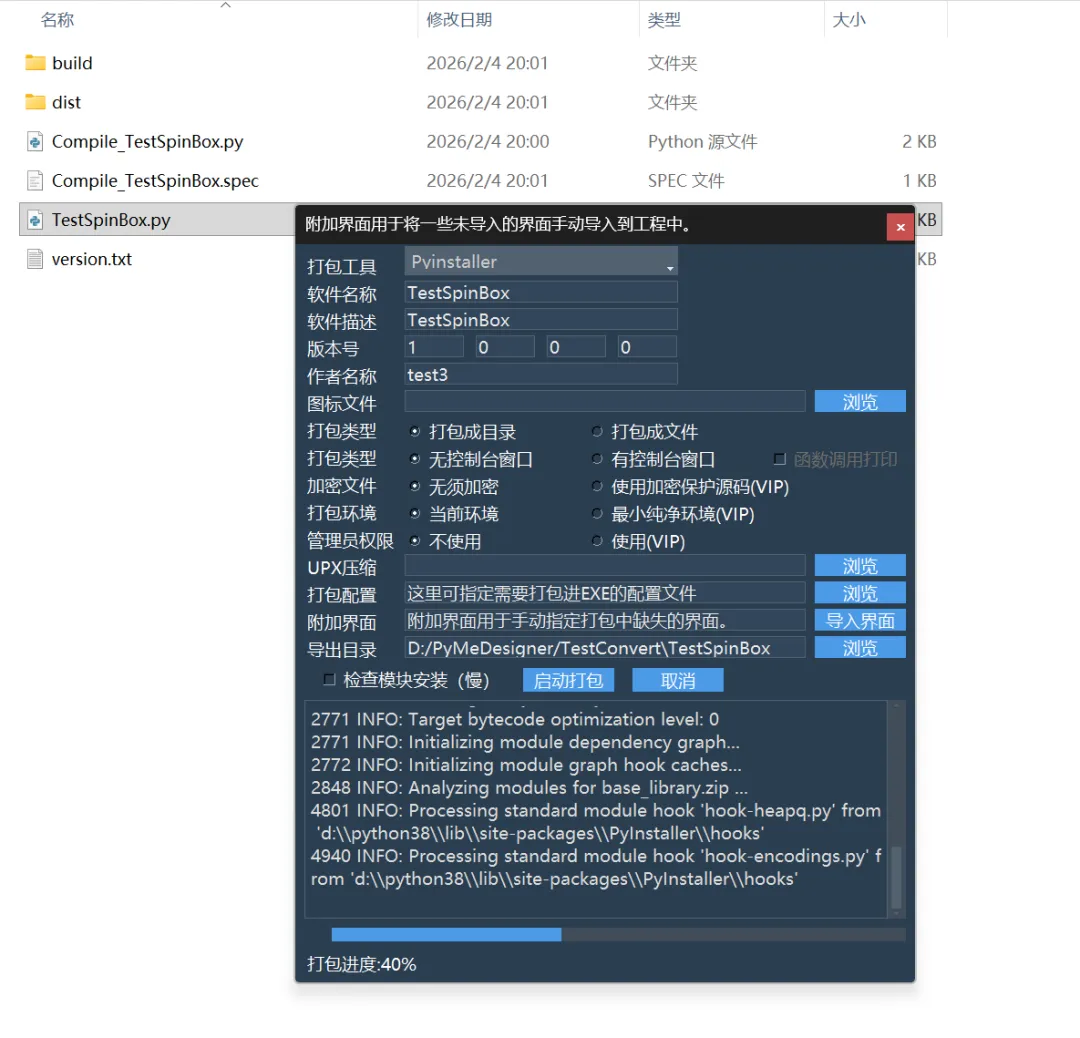Click the 启动打包 button
The height and width of the screenshot is (1038, 1080).
pos(568,681)
